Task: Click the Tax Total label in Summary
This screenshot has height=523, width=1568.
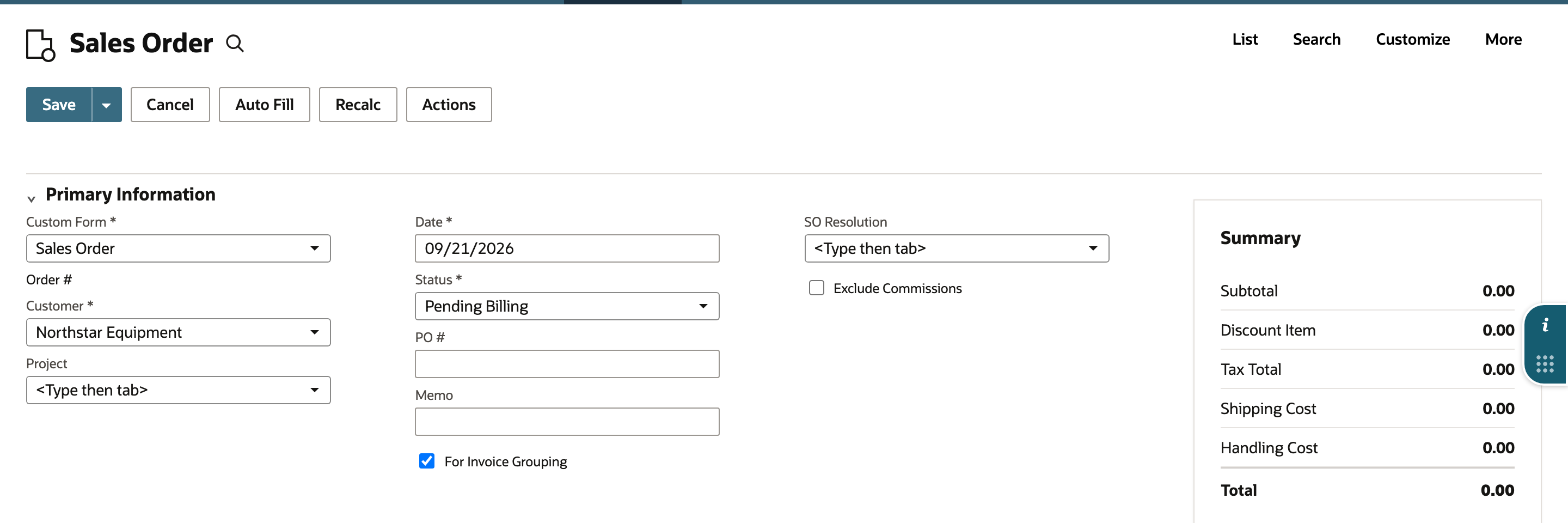Action: (1250, 369)
